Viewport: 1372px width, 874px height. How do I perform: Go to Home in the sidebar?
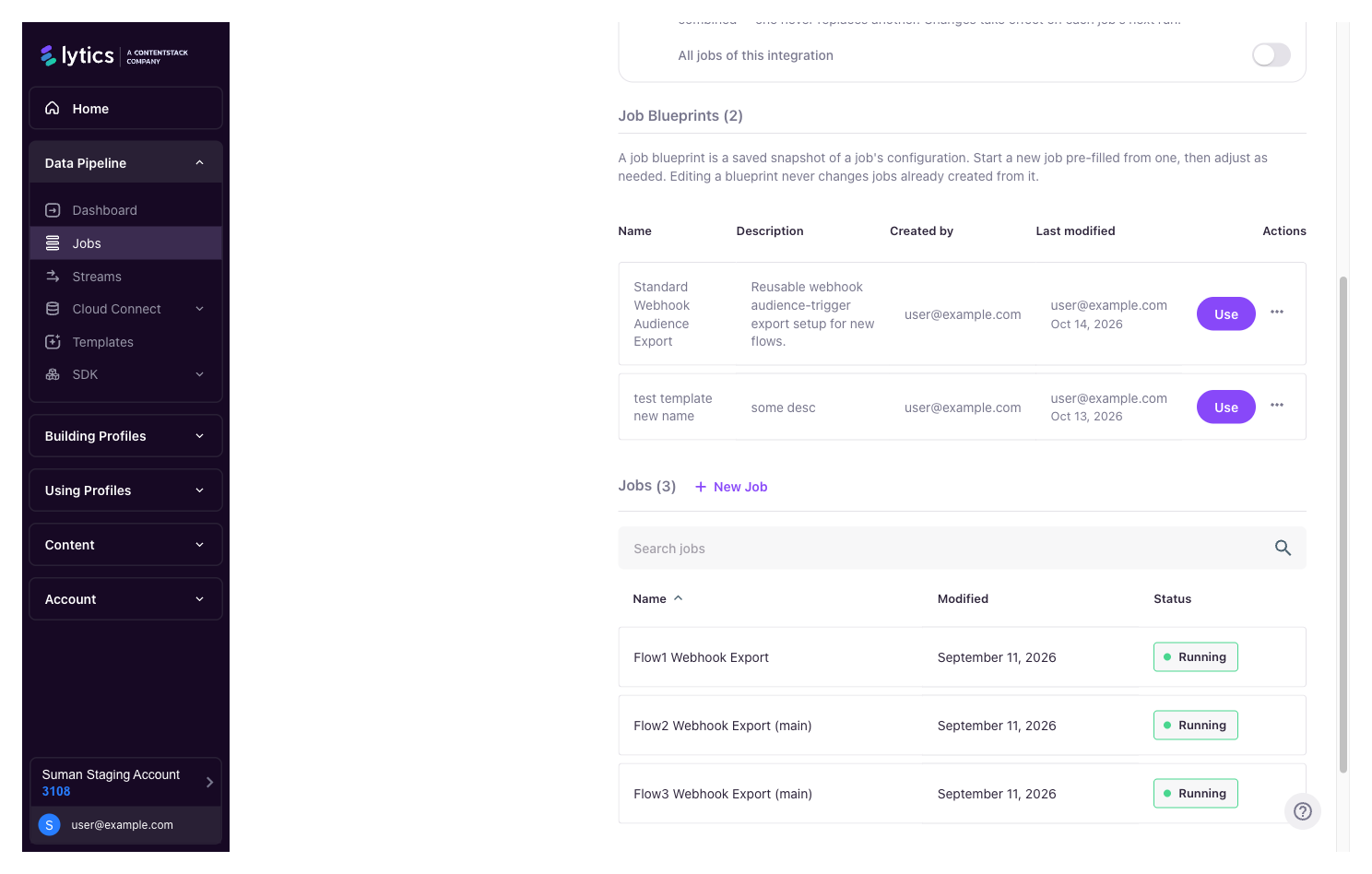click(125, 108)
